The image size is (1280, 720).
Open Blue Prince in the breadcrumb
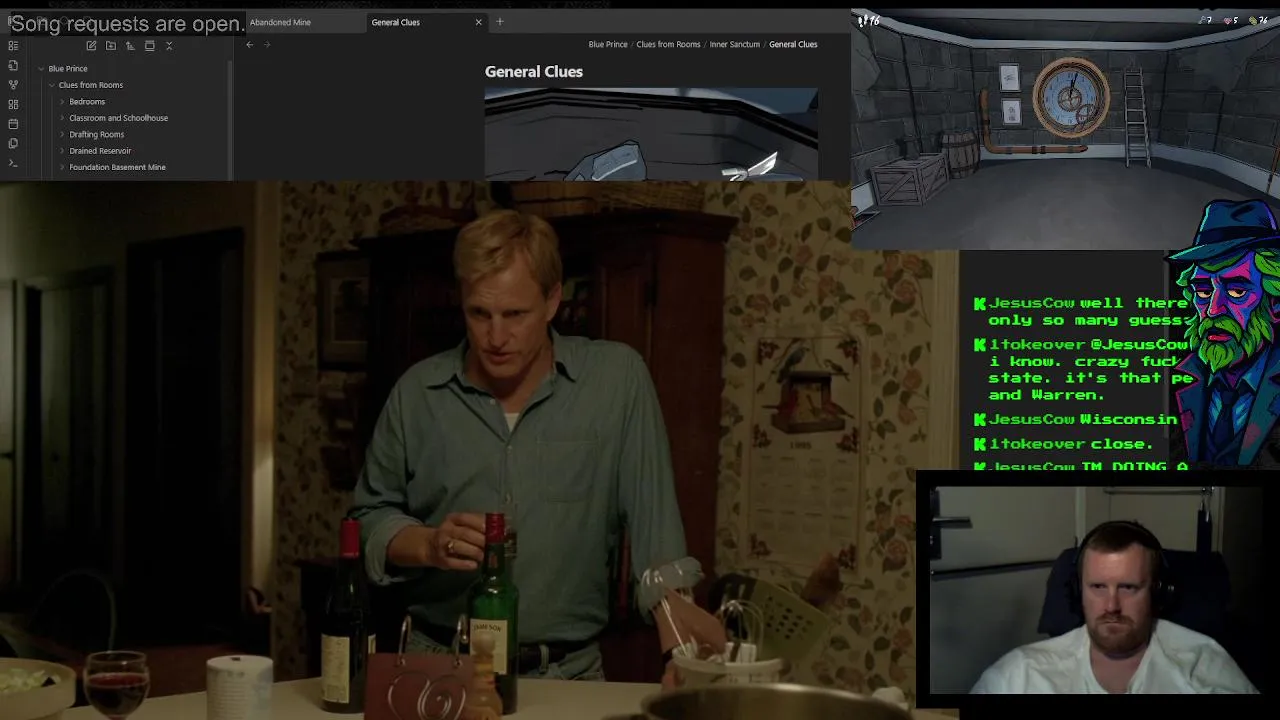[x=608, y=44]
